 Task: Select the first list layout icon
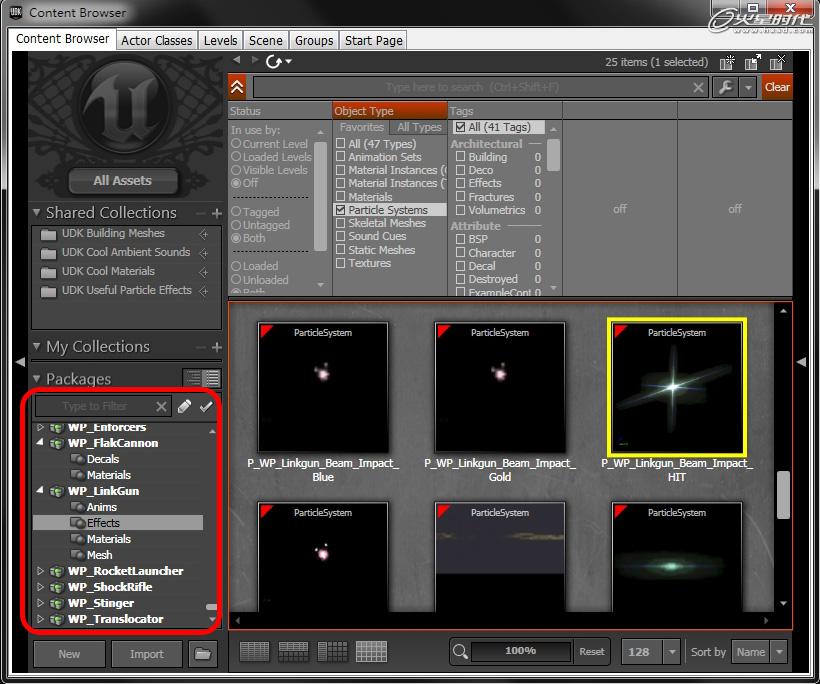tap(254, 652)
